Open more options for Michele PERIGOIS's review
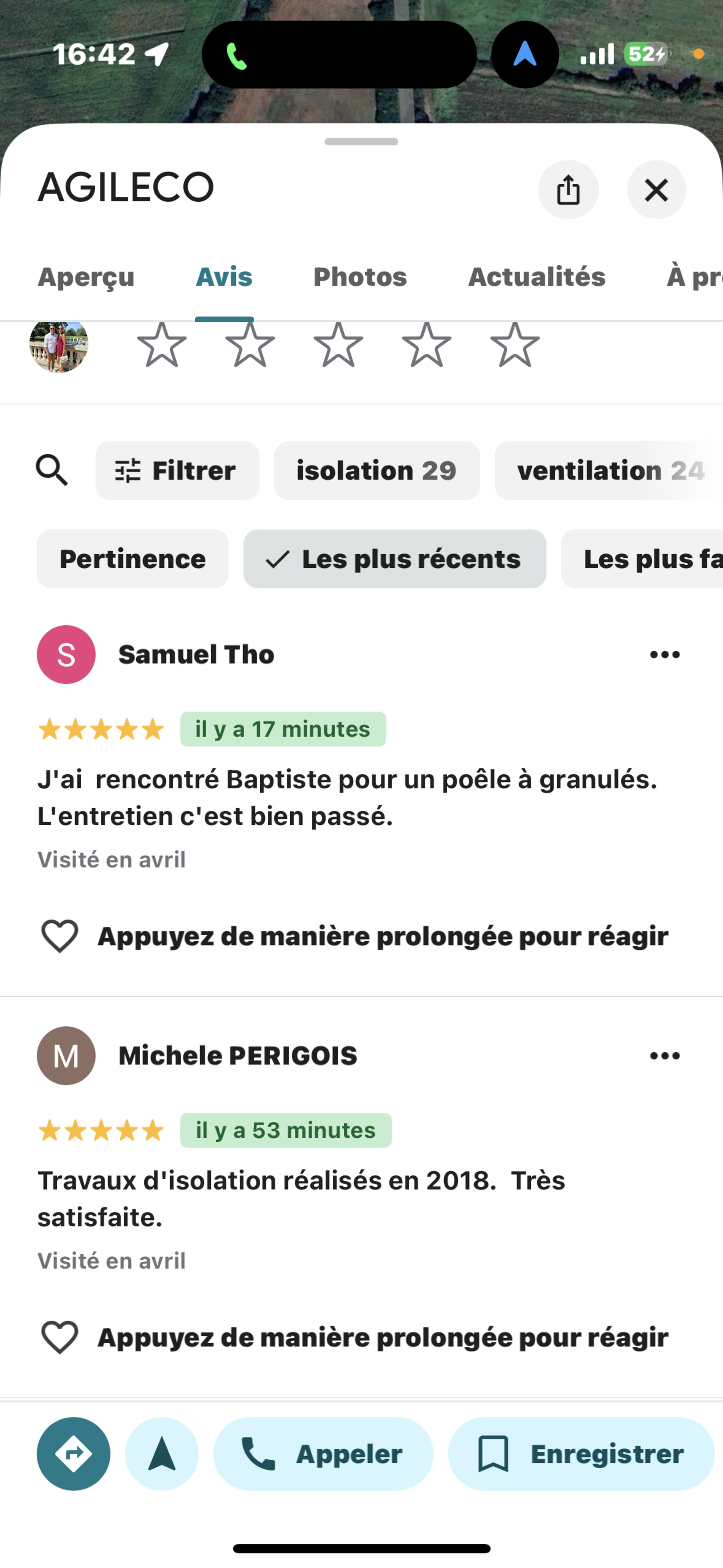The image size is (723, 1568). click(x=664, y=1056)
